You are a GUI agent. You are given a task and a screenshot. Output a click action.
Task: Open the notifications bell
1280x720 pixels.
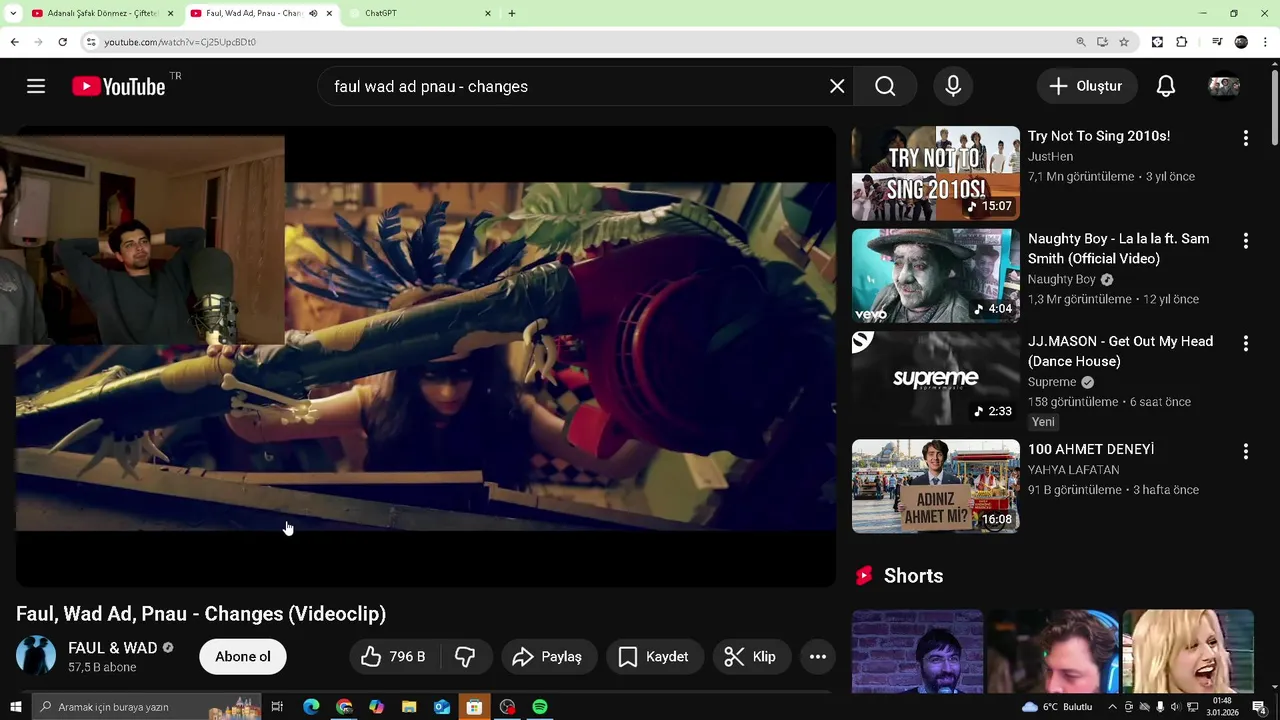click(1166, 86)
